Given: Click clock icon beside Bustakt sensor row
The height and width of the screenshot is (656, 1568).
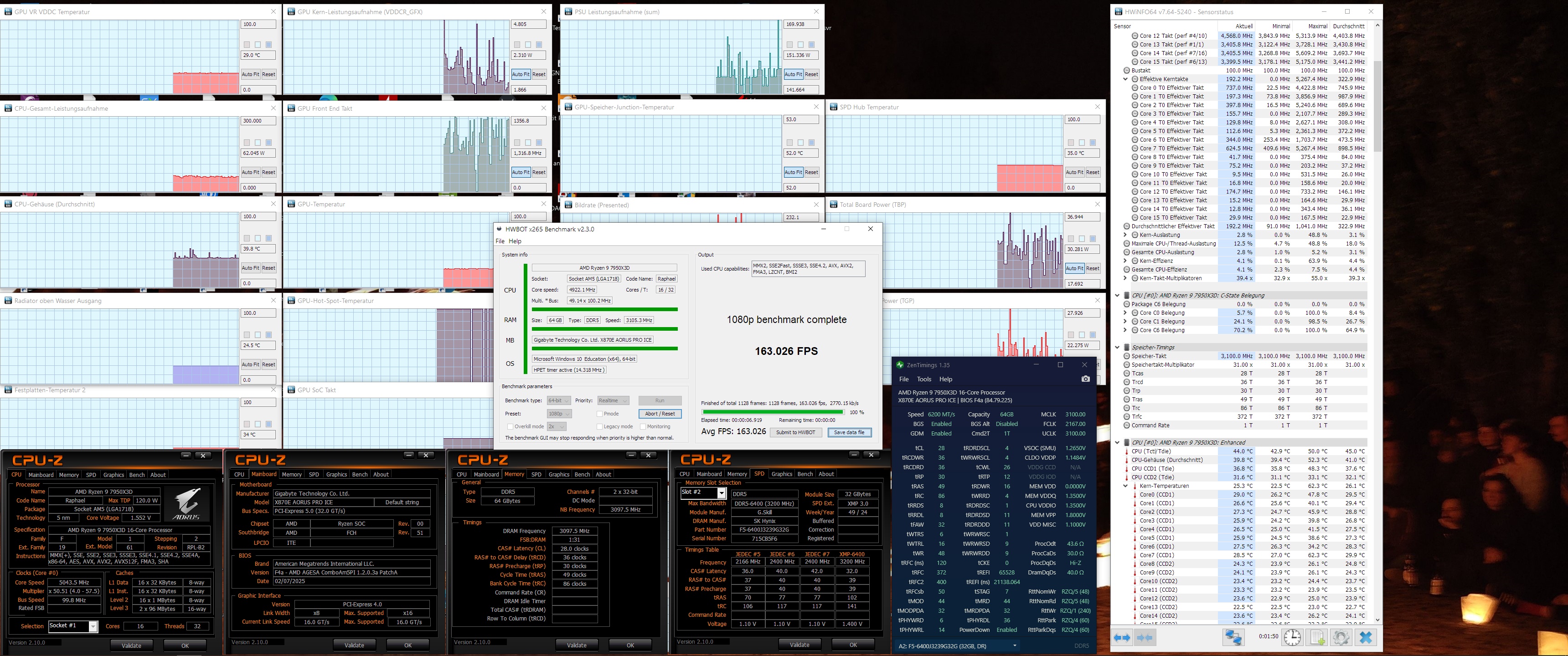Looking at the screenshot, I should tap(1127, 71).
